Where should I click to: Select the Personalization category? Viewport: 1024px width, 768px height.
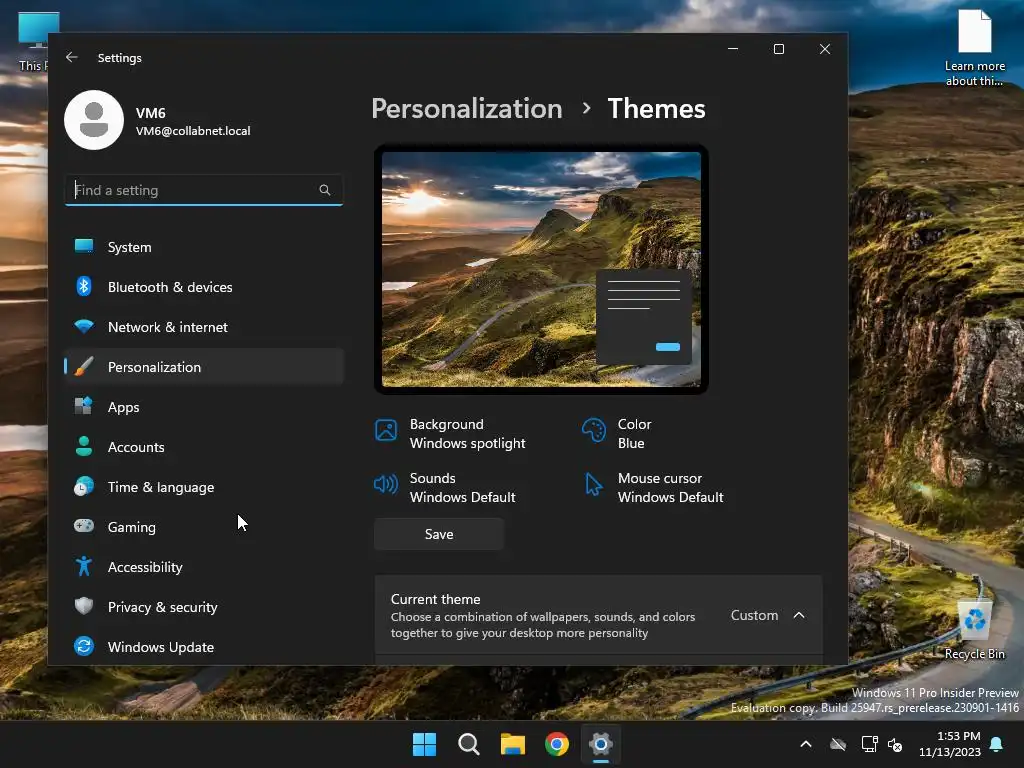tap(204, 366)
